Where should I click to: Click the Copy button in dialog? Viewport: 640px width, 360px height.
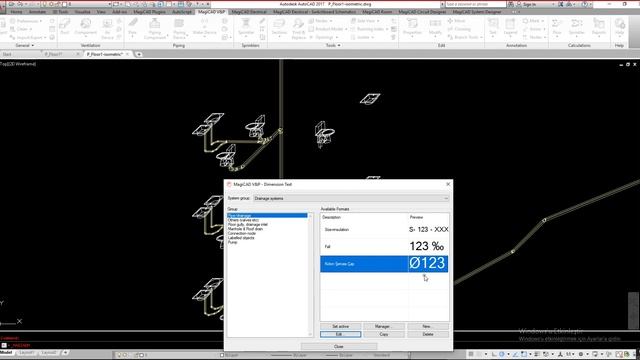click(384, 334)
